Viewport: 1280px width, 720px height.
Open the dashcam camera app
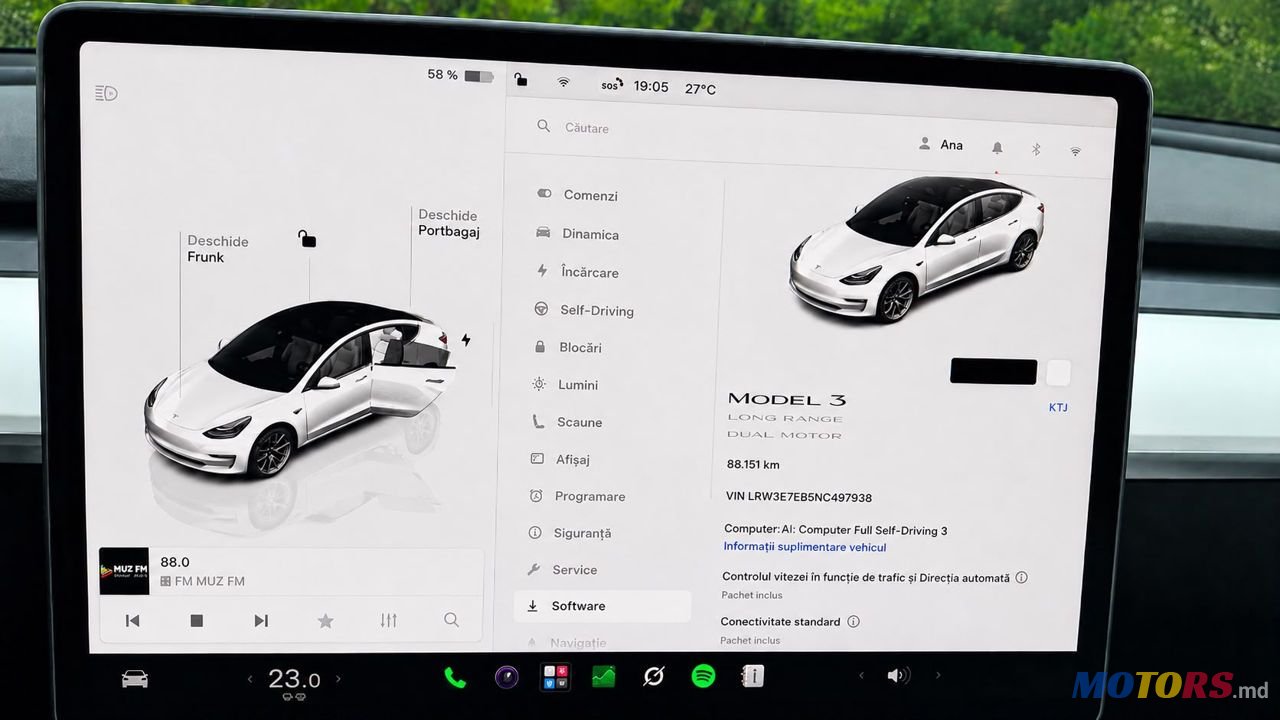[507, 677]
